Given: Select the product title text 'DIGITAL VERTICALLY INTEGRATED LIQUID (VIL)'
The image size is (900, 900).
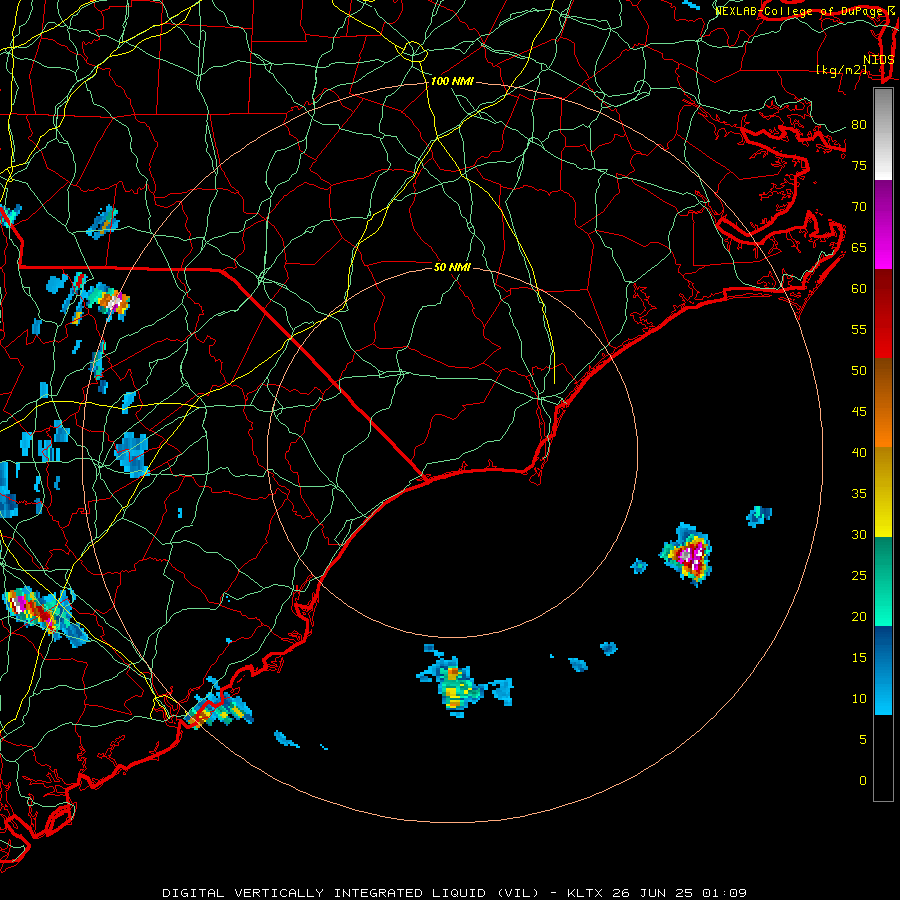Looking at the screenshot, I should [351, 893].
